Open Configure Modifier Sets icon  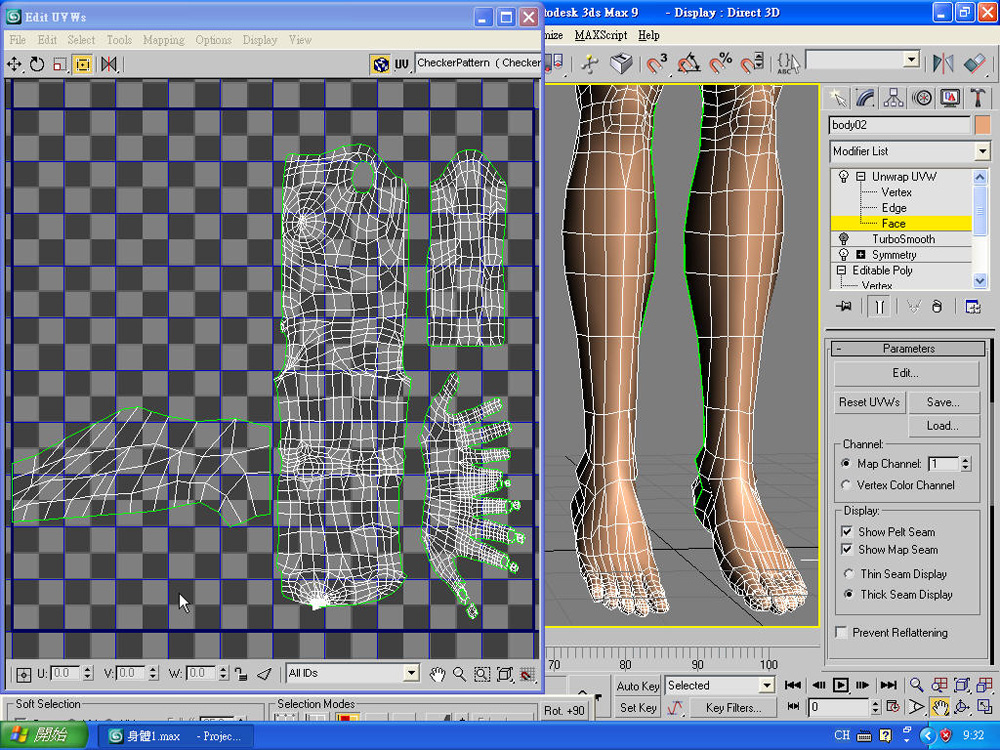(973, 307)
